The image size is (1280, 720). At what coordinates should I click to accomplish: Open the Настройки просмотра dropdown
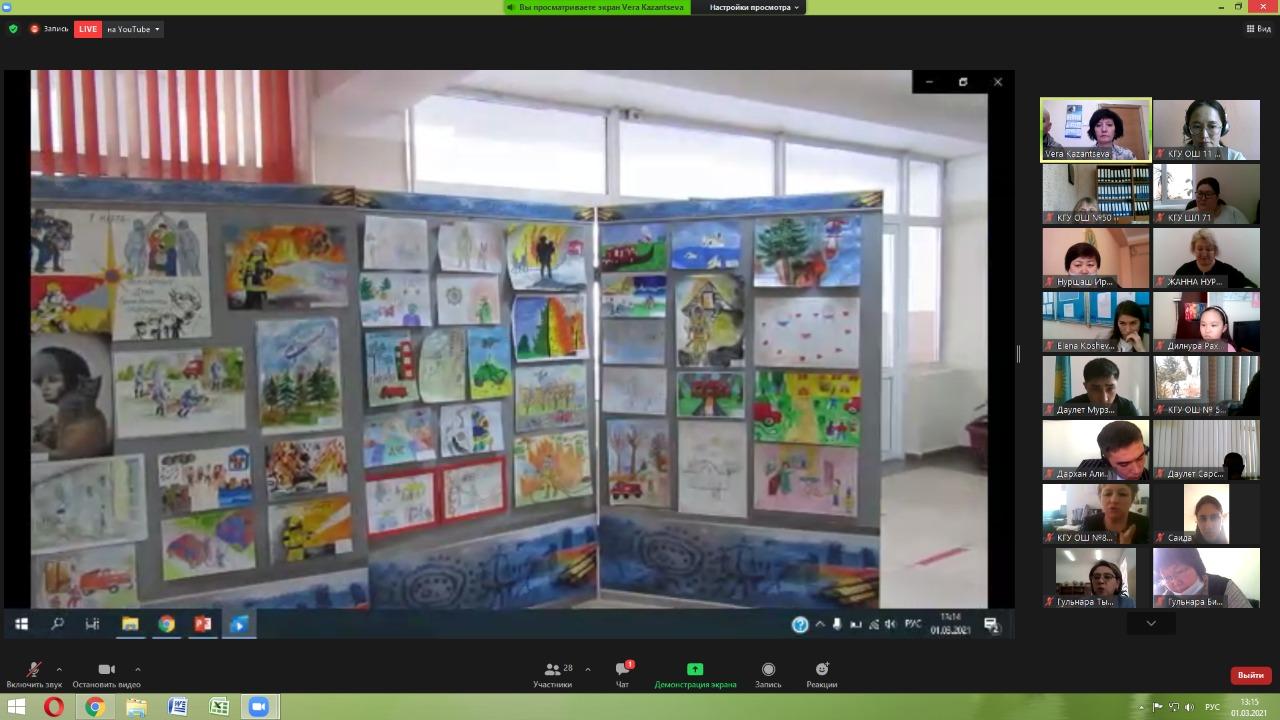tap(755, 7)
